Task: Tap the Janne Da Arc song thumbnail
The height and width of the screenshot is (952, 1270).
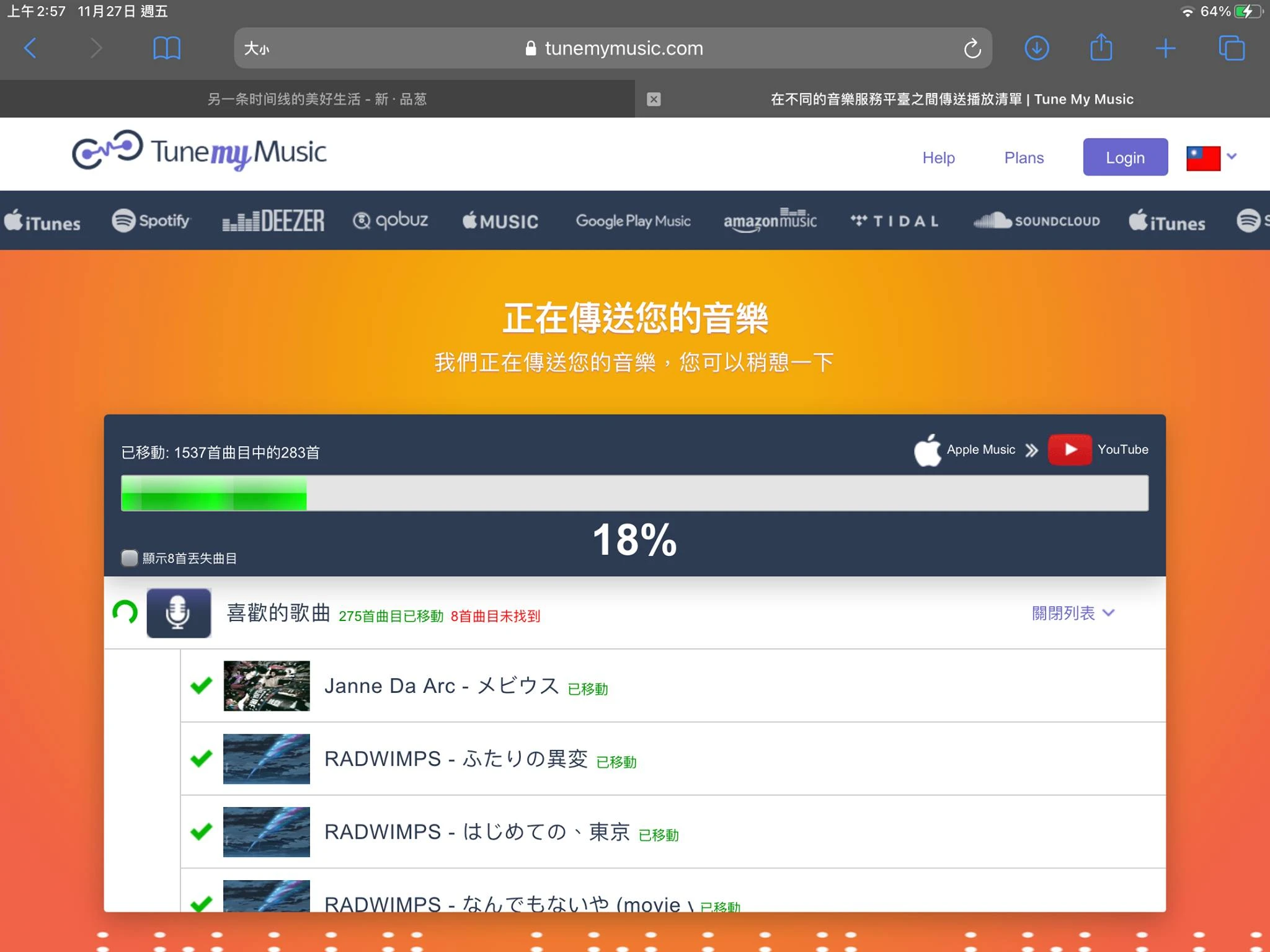Action: tap(267, 685)
